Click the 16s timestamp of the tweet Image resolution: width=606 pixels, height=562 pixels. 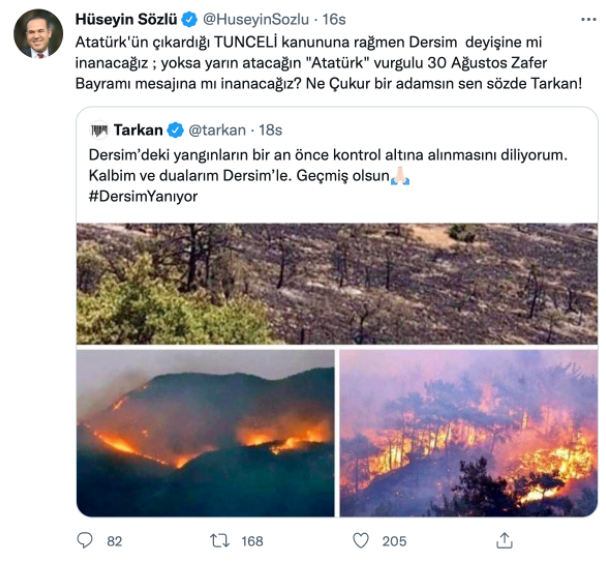334,20
